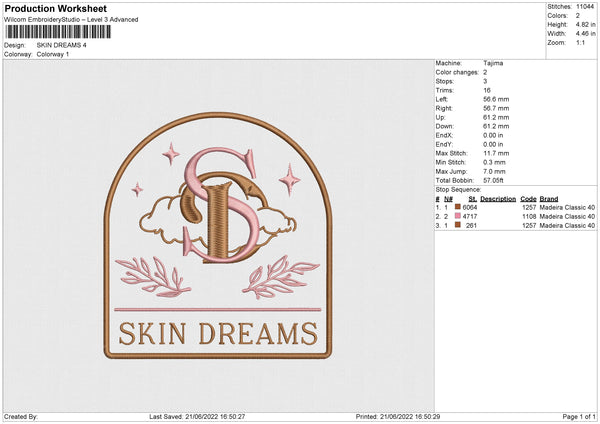600x424 pixels.
Task: Click the 'Brand' column header
Action: click(549, 199)
